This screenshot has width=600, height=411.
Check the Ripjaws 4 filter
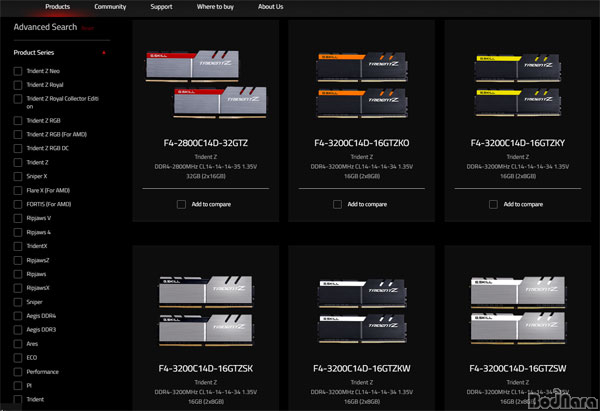18,232
